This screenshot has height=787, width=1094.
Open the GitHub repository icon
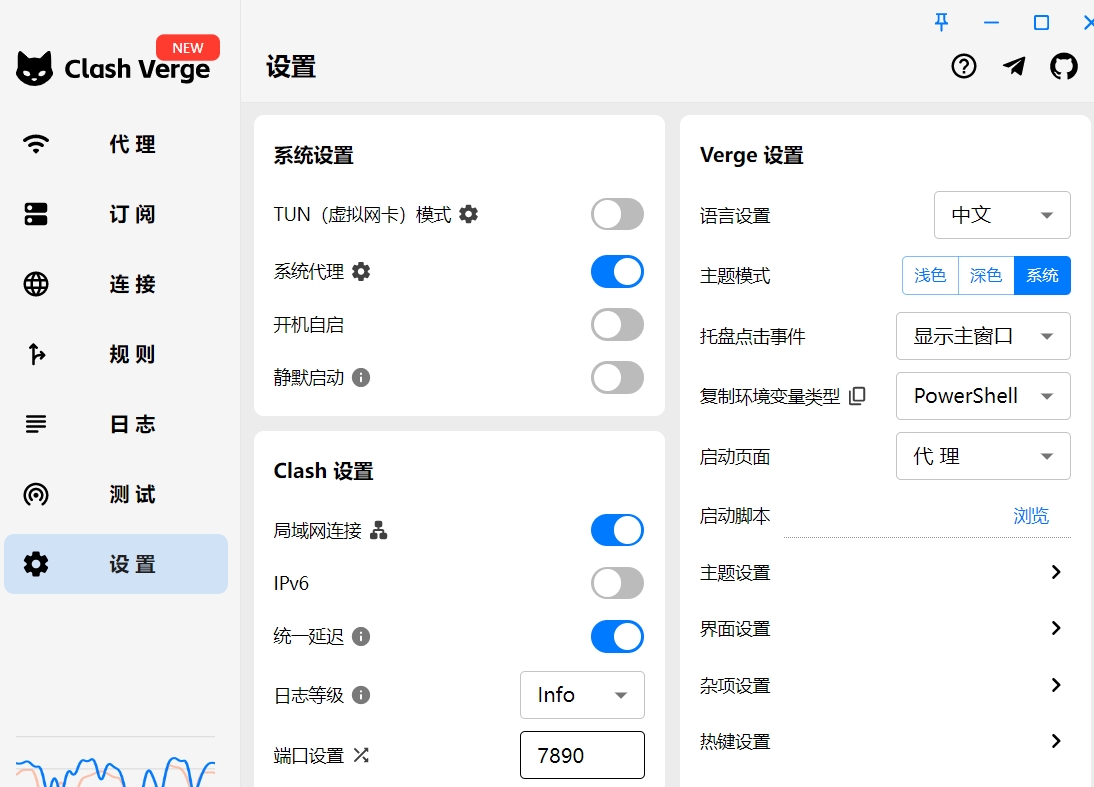point(1064,66)
